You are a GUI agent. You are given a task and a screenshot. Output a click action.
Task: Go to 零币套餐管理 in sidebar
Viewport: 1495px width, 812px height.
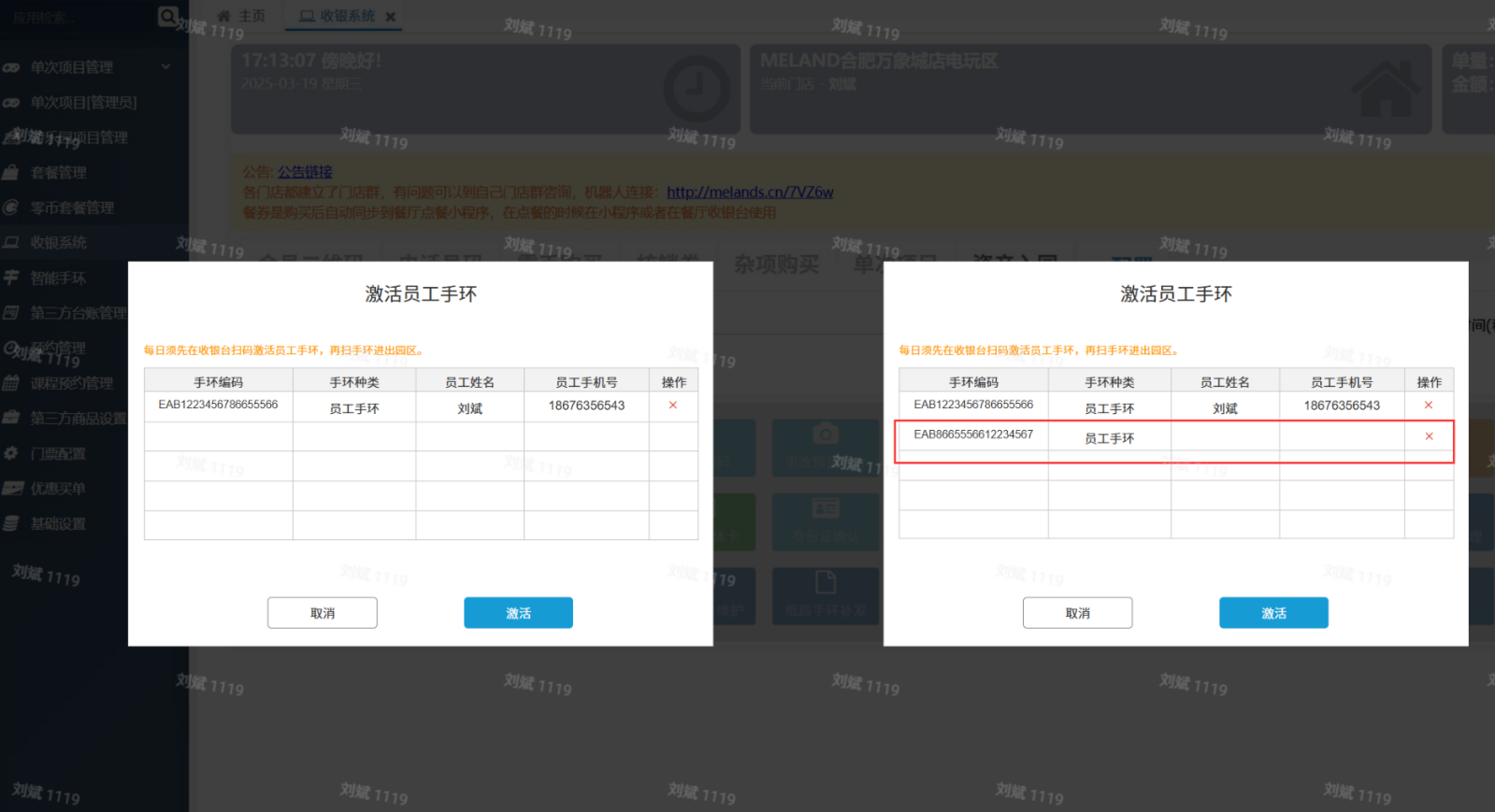71,207
